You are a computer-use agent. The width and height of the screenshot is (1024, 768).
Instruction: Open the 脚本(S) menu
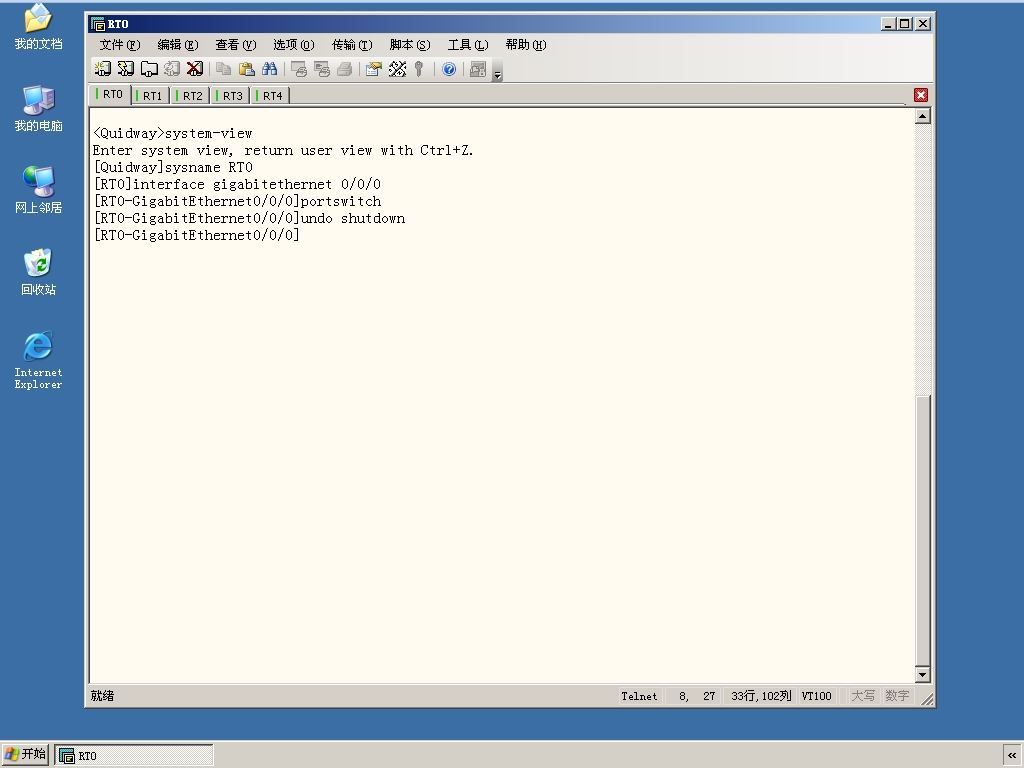pyautogui.click(x=409, y=44)
